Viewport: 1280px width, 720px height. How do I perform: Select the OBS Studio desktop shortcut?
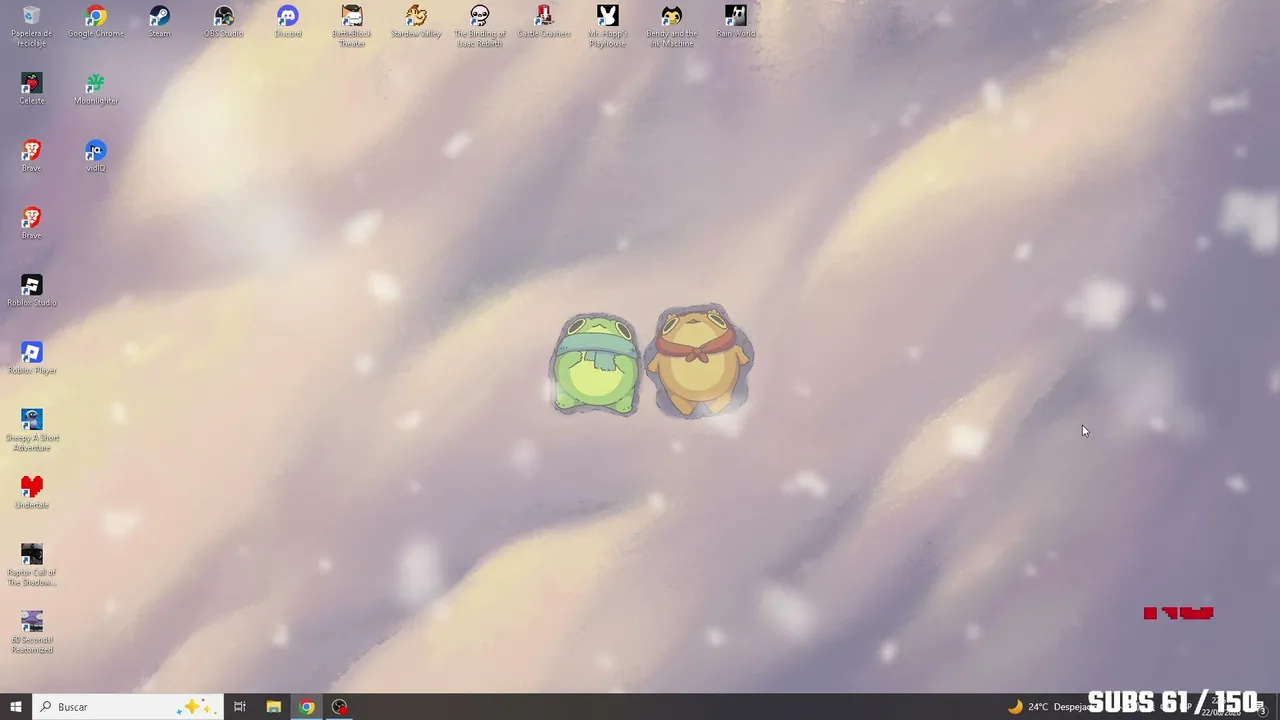click(x=224, y=22)
